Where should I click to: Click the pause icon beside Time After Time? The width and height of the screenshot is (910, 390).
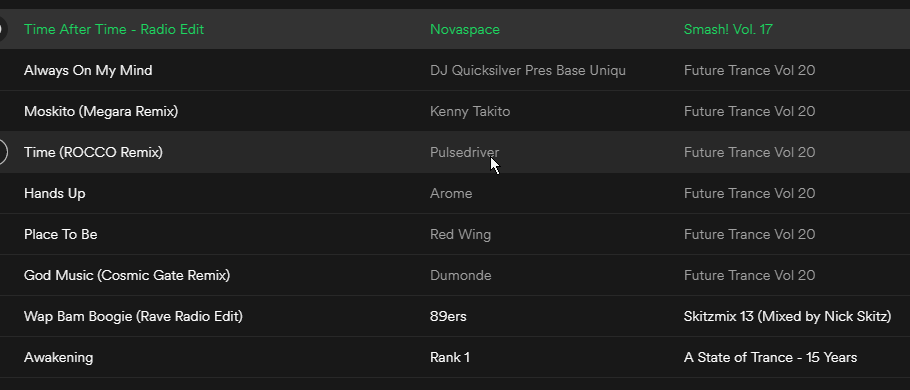pyautogui.click(x=2, y=29)
